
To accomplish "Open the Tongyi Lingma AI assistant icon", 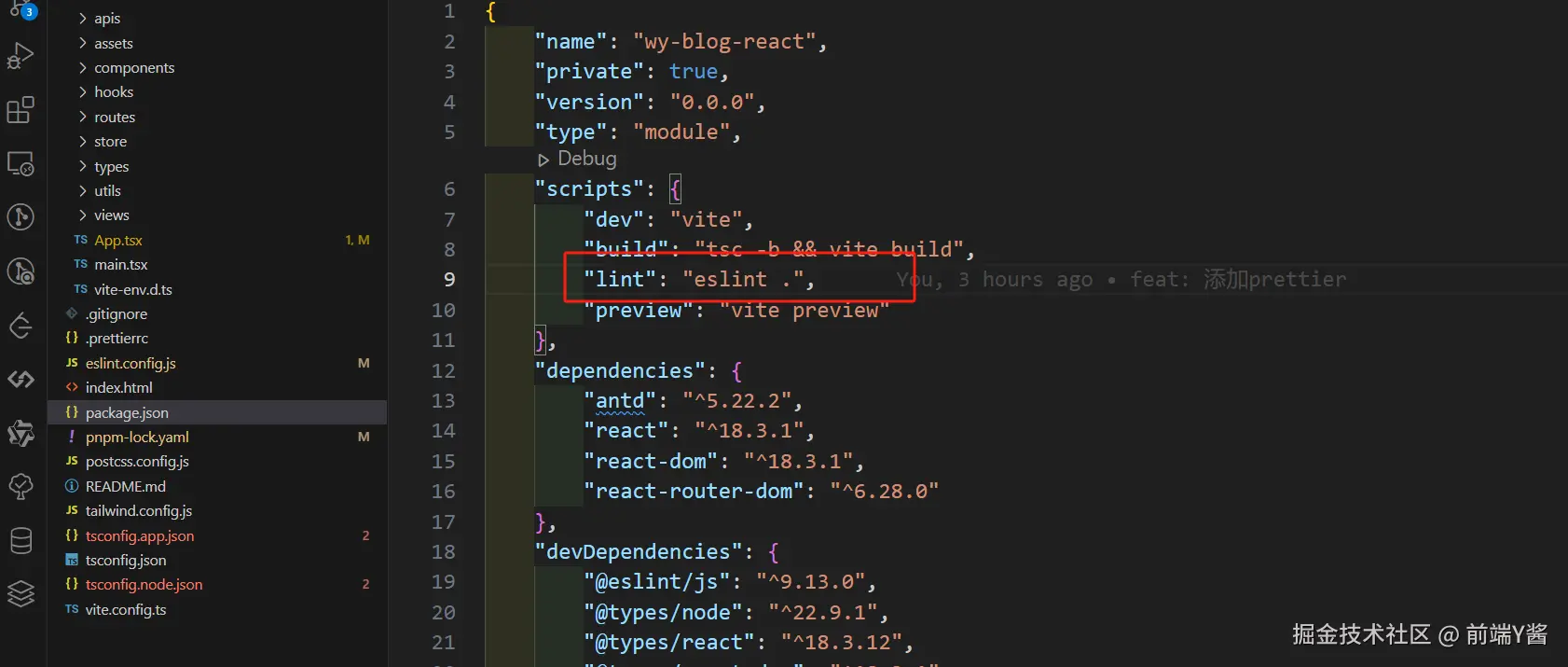I will coord(21,433).
